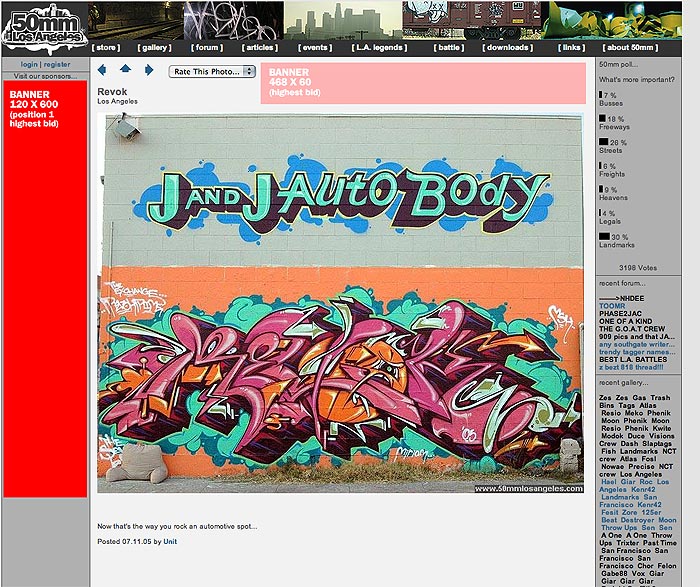Open the 909 pics forum thread

coord(637,337)
